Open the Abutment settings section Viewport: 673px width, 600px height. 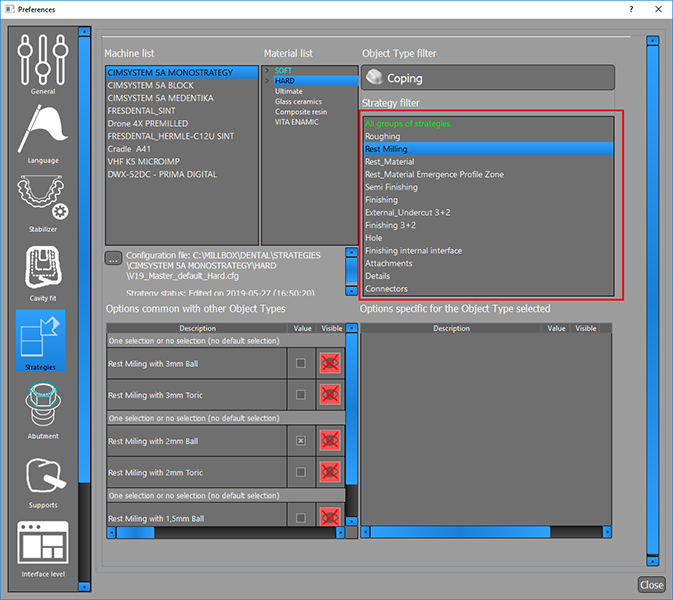tap(42, 411)
